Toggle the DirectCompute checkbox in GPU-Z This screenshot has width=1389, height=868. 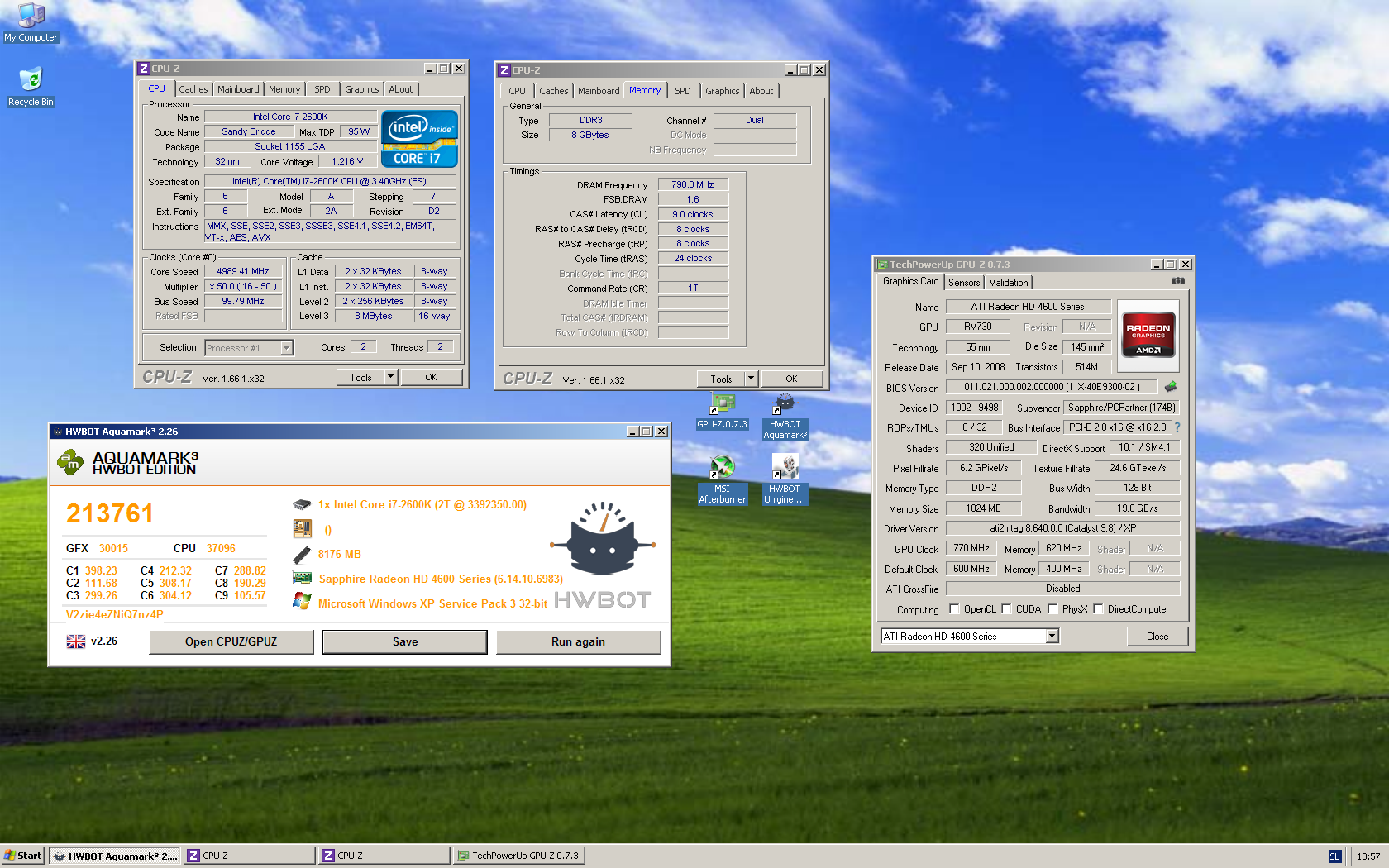[x=1099, y=609]
